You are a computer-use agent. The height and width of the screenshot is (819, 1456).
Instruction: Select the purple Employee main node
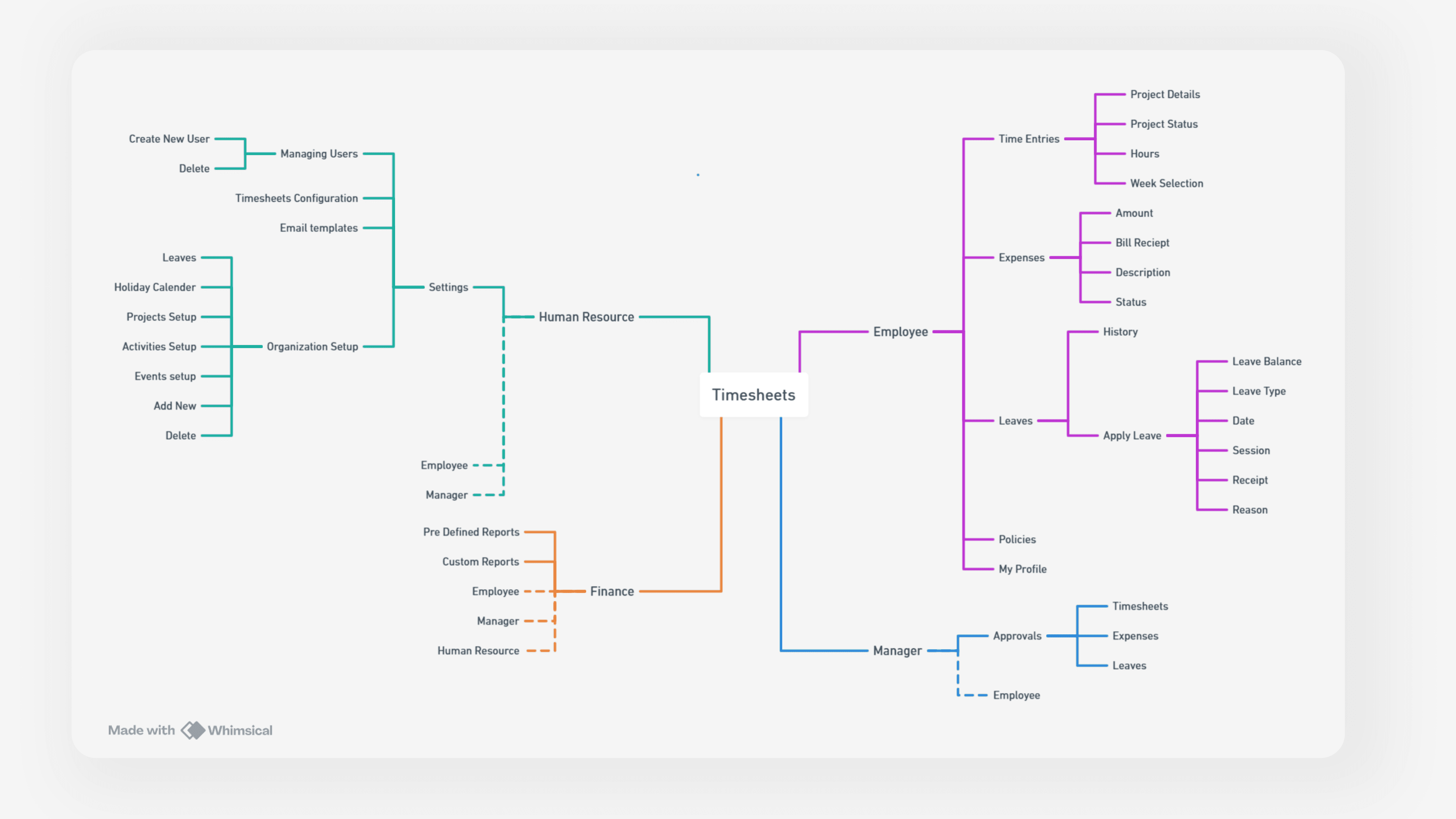tap(900, 332)
